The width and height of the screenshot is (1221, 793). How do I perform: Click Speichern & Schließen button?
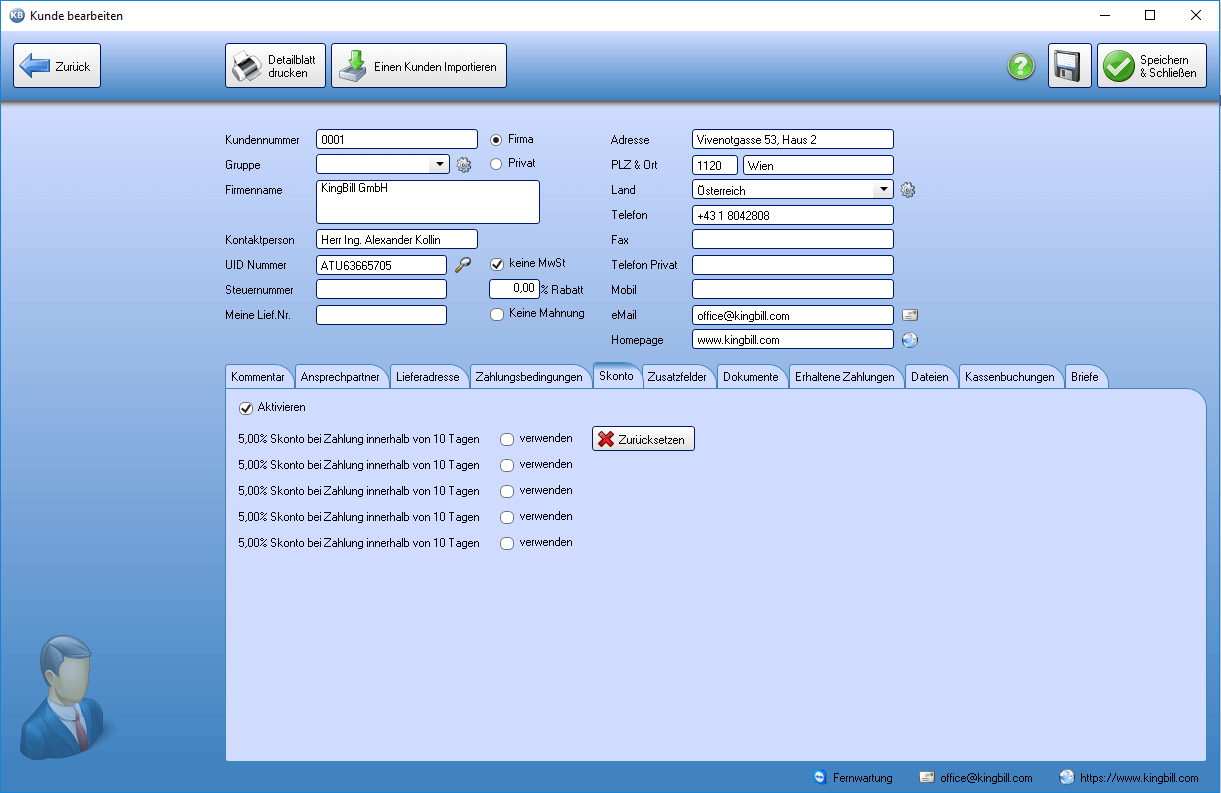click(1151, 66)
